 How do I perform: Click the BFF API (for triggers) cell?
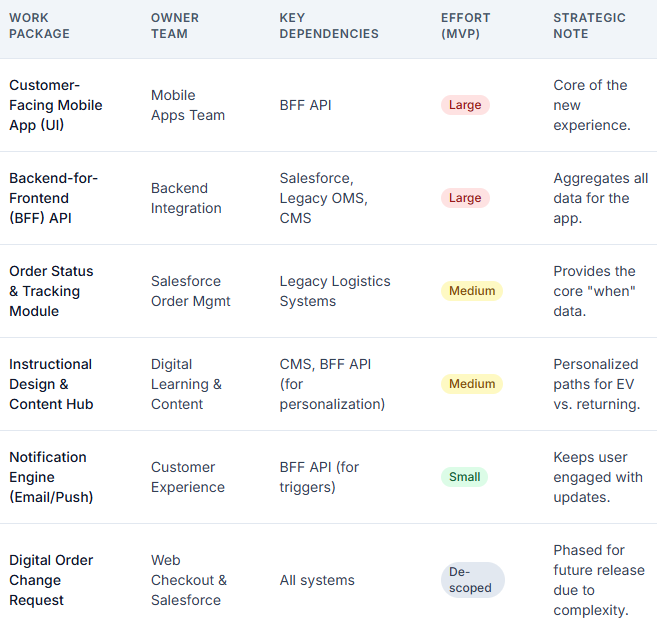coord(319,477)
